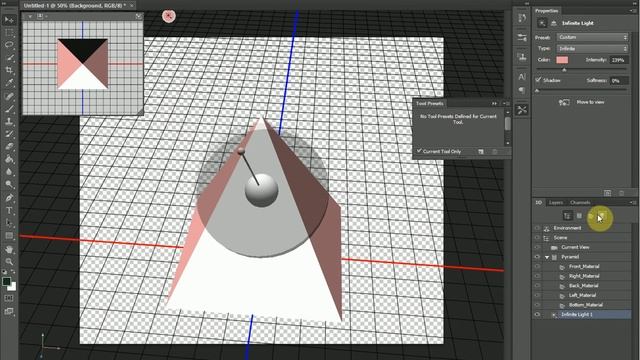640x360 pixels.
Task: Open the light Color swatch
Action: coord(562,60)
